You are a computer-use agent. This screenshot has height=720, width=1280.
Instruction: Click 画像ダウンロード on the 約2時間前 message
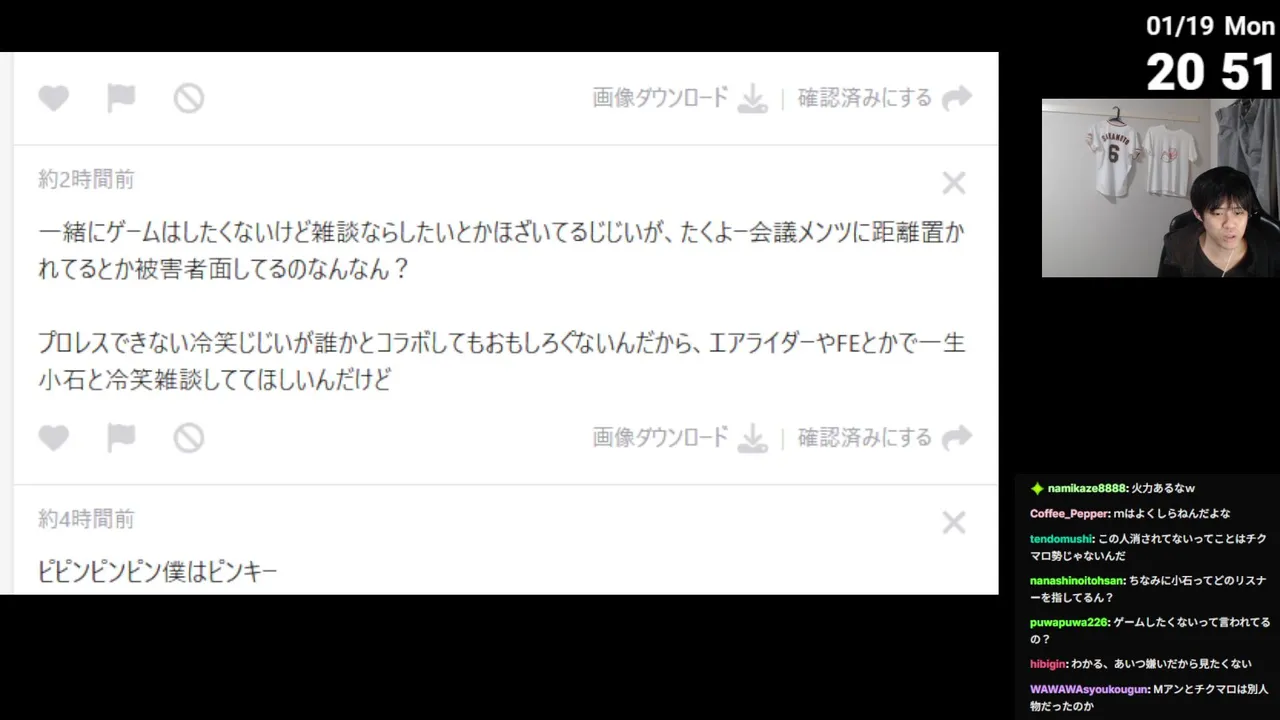pyautogui.click(x=661, y=438)
